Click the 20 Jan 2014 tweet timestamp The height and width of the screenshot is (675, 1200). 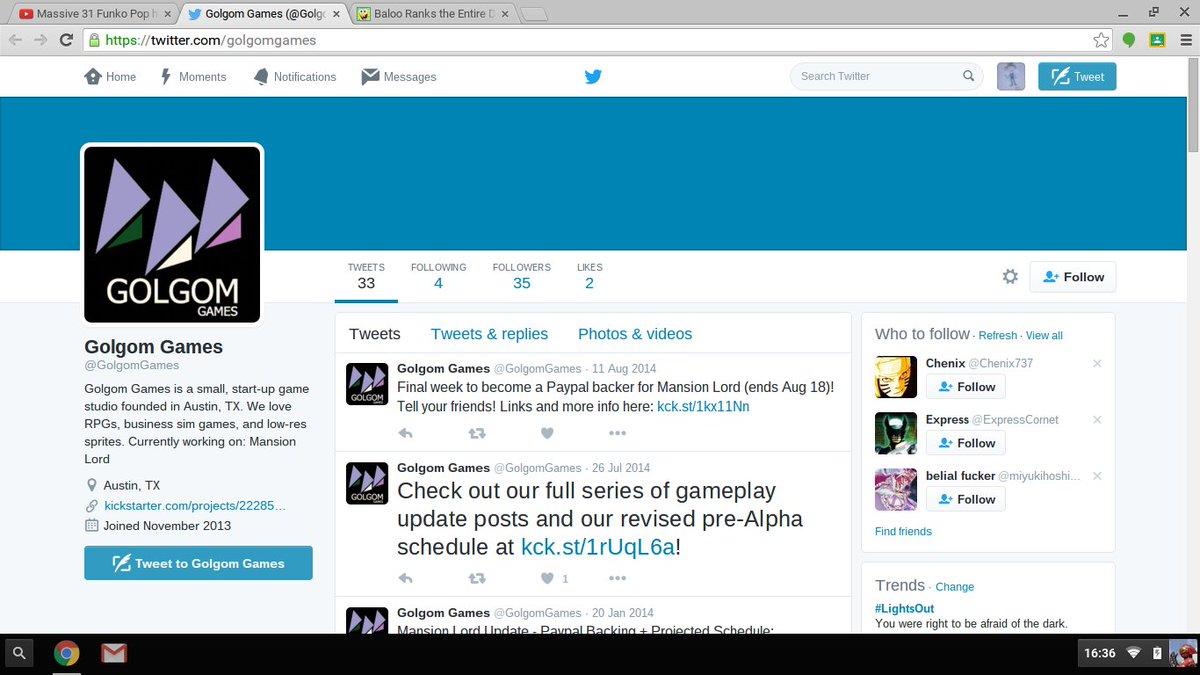pos(622,613)
